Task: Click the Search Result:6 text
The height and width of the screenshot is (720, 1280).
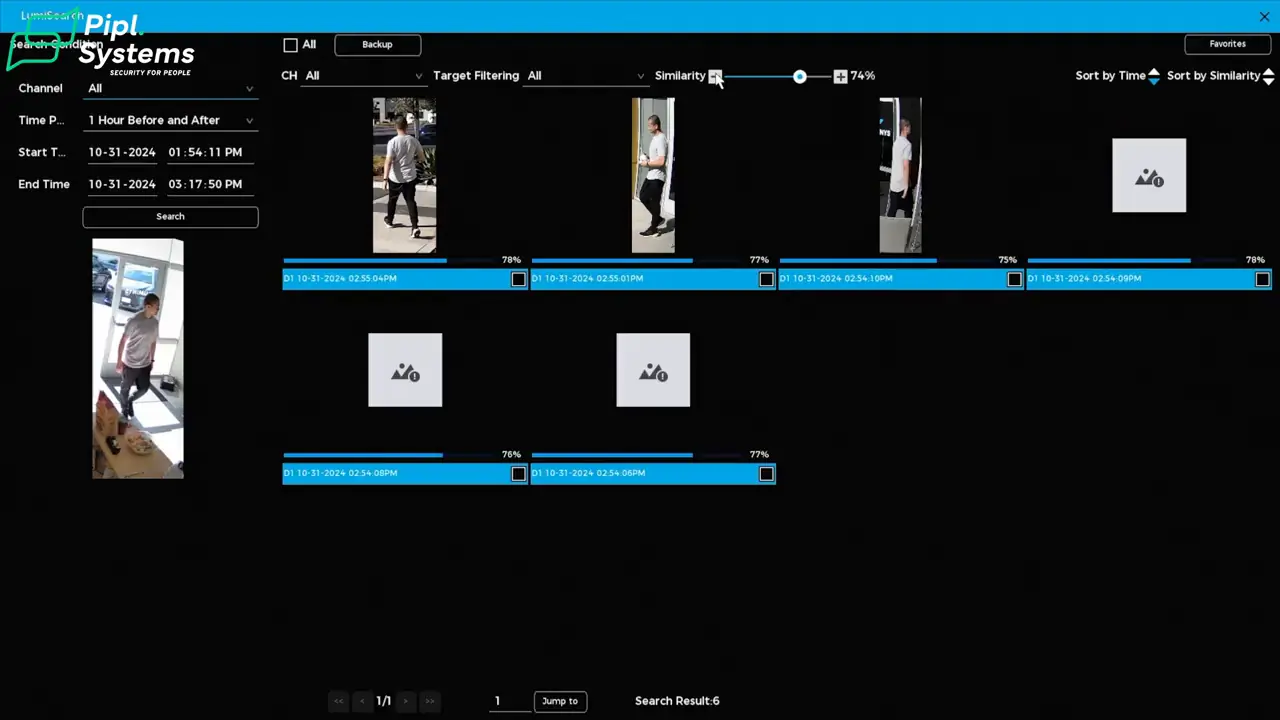Action: click(x=677, y=701)
